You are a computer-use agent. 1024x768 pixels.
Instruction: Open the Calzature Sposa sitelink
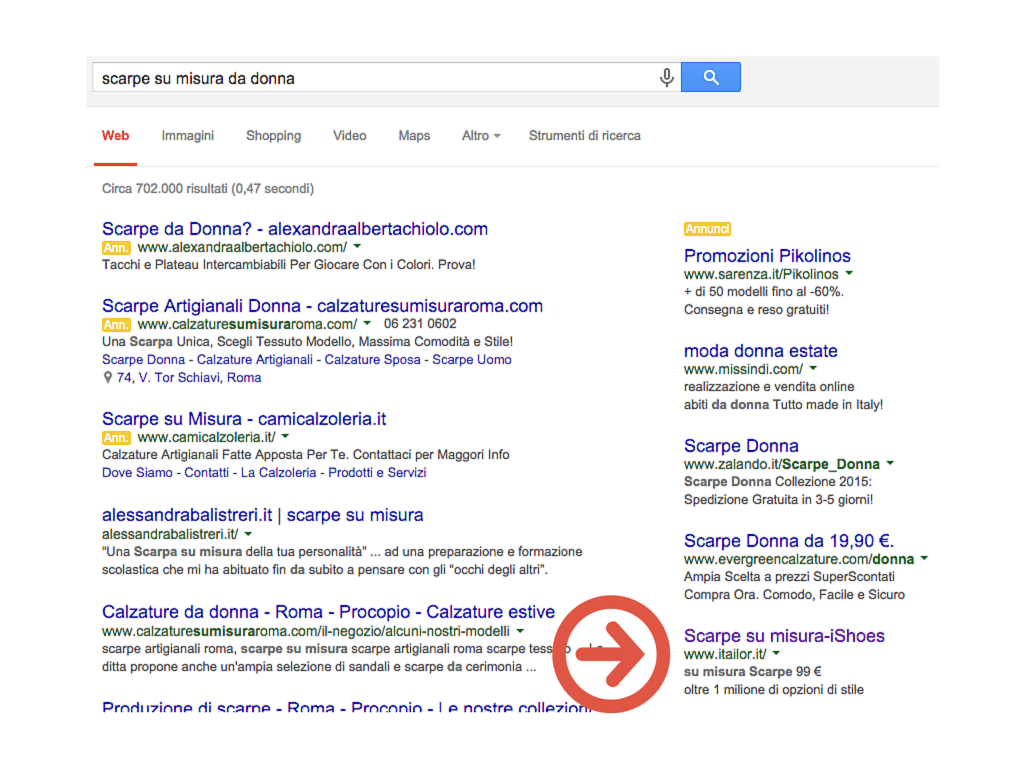pyautogui.click(x=372, y=360)
